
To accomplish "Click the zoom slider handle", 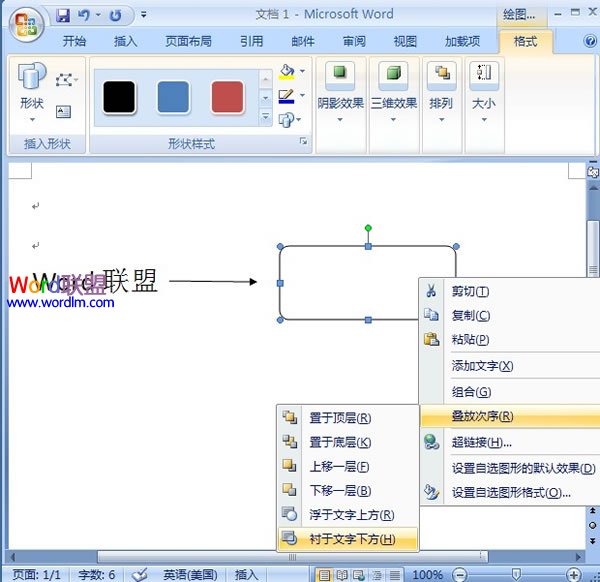I will (516, 574).
